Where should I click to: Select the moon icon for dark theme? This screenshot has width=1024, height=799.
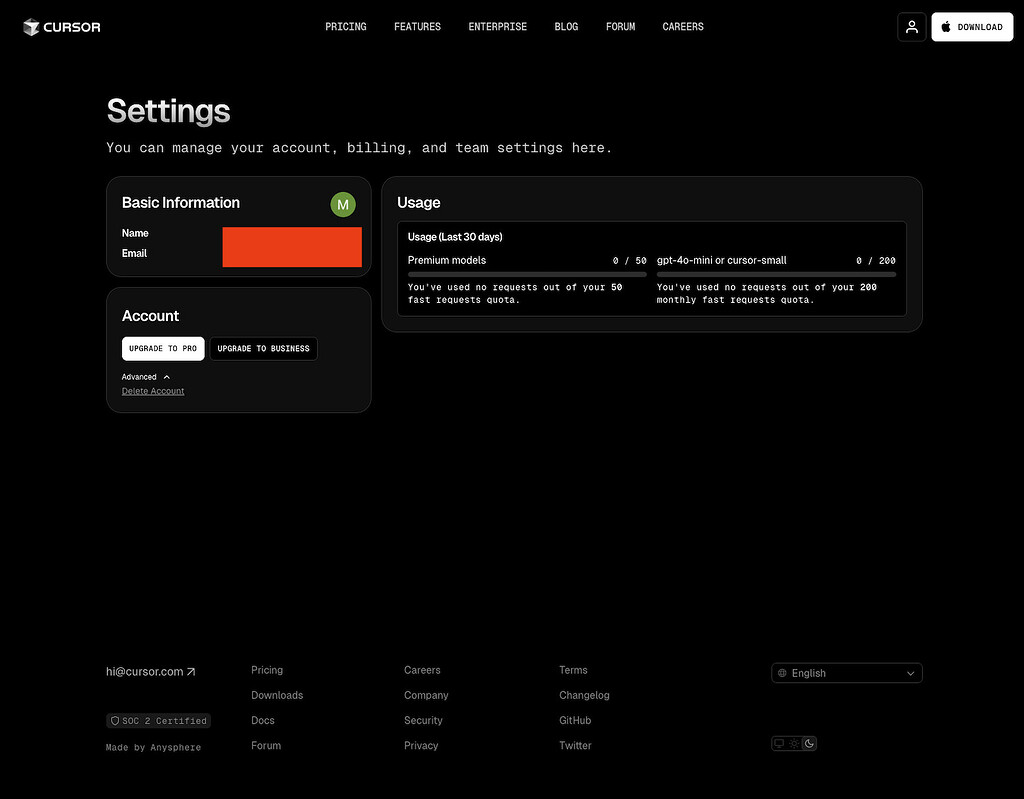tap(809, 743)
